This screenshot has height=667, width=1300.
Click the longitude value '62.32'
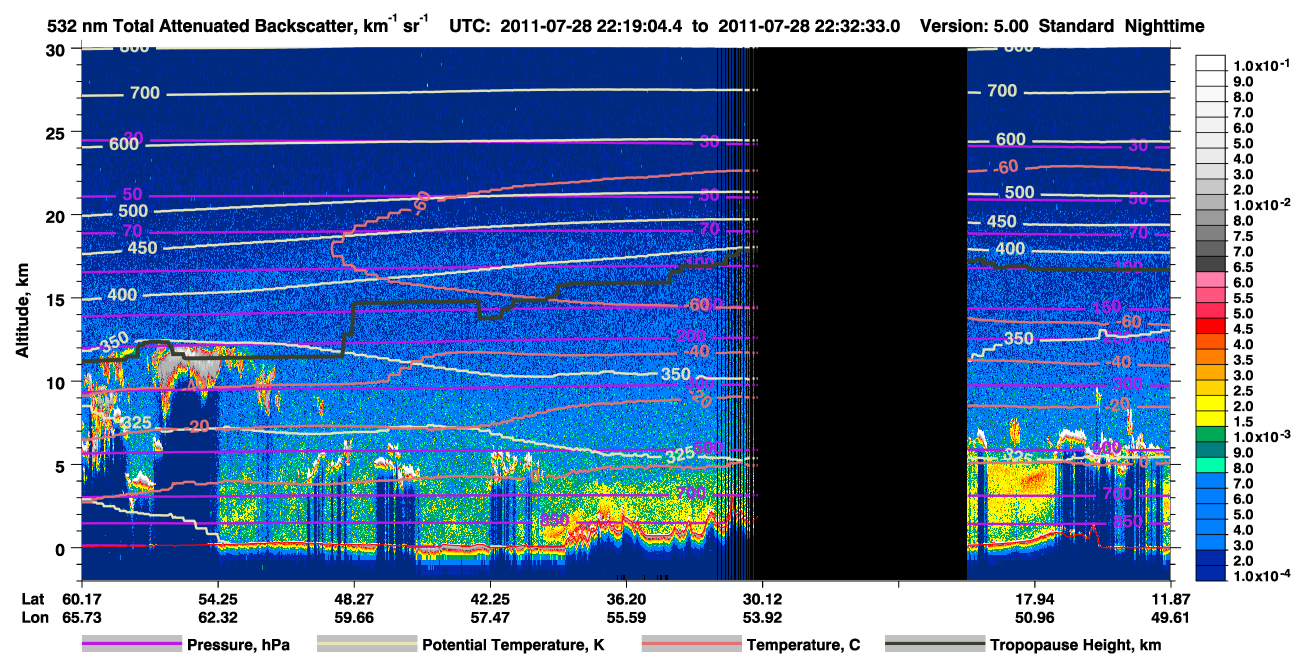(217, 617)
